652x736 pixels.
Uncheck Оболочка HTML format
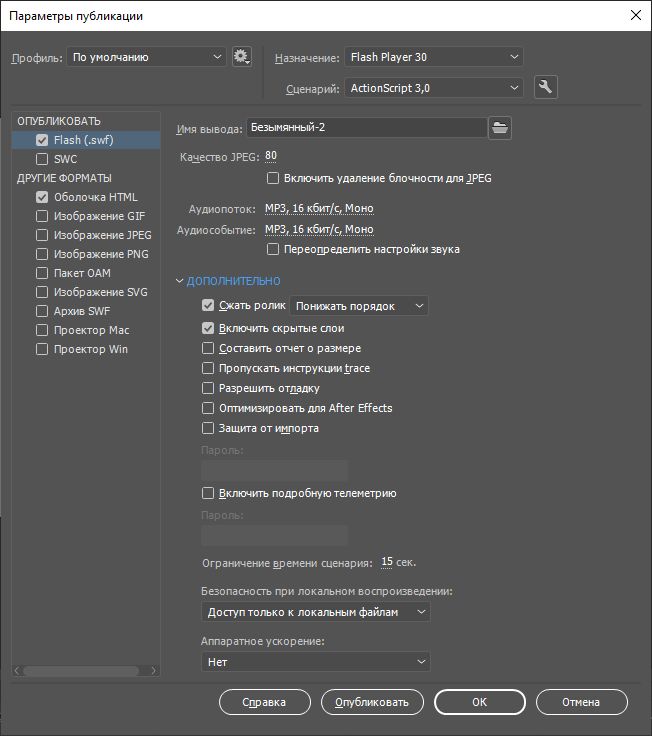42,197
